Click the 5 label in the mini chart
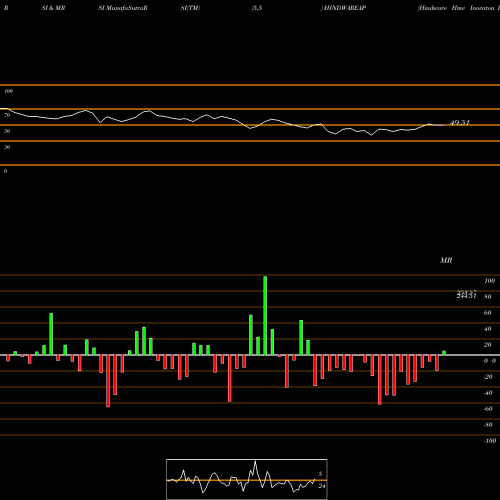 click(320, 474)
